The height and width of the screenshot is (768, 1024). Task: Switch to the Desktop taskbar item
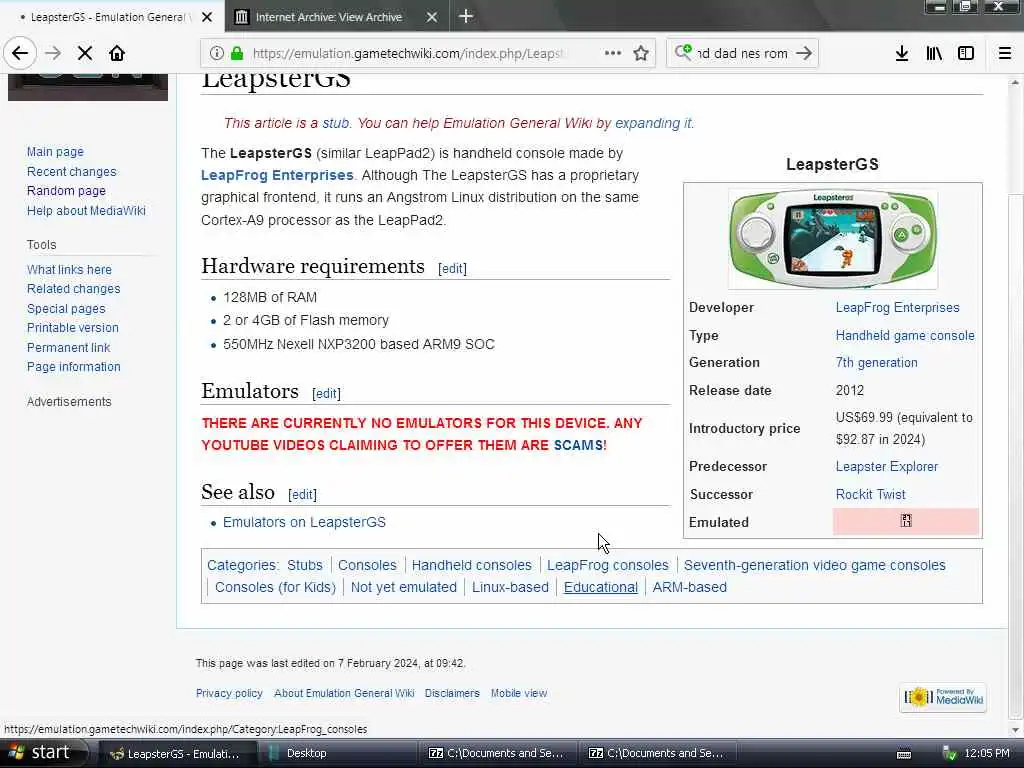click(x=338, y=753)
